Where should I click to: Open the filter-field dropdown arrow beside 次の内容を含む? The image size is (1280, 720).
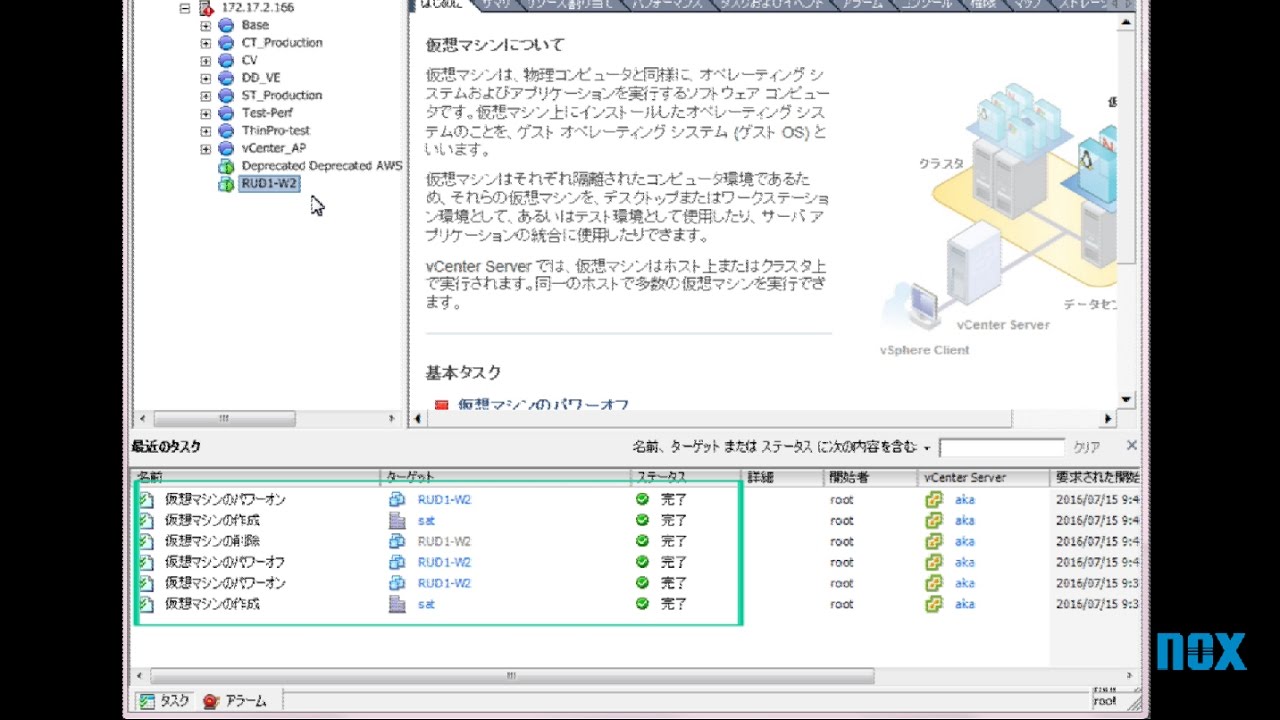click(x=927, y=448)
